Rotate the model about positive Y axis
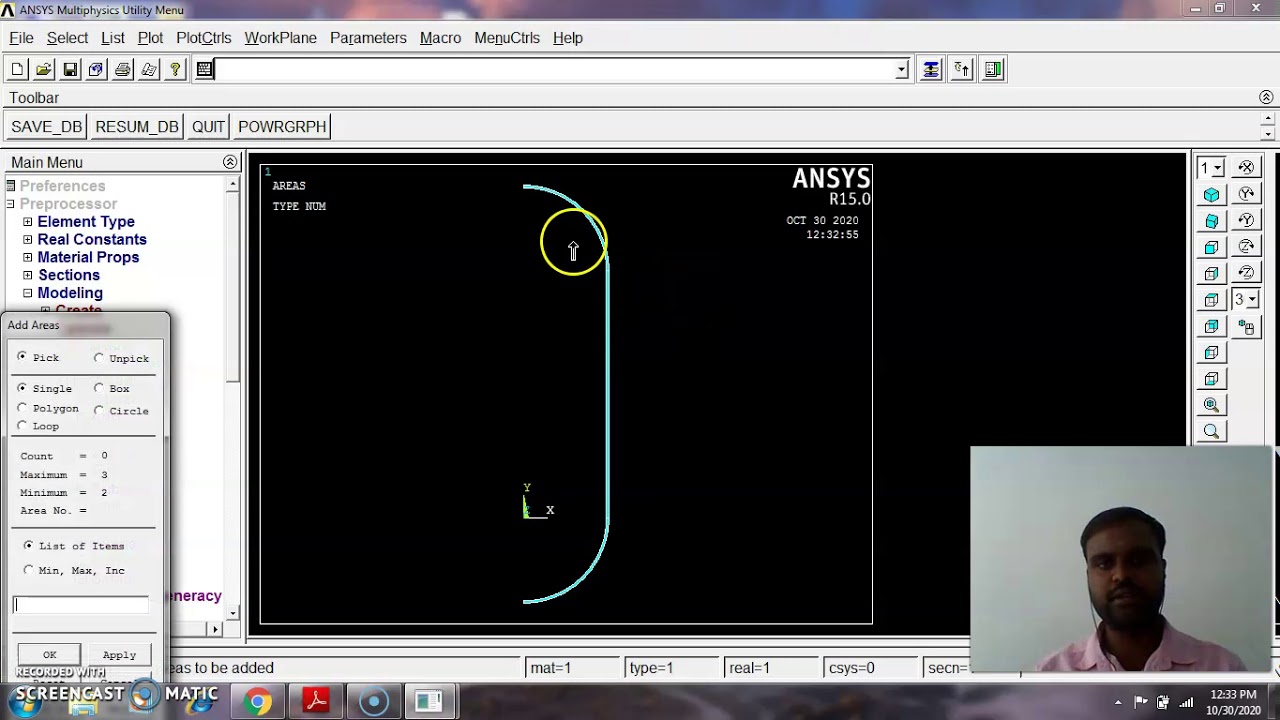The image size is (1280, 720). (x=1246, y=194)
